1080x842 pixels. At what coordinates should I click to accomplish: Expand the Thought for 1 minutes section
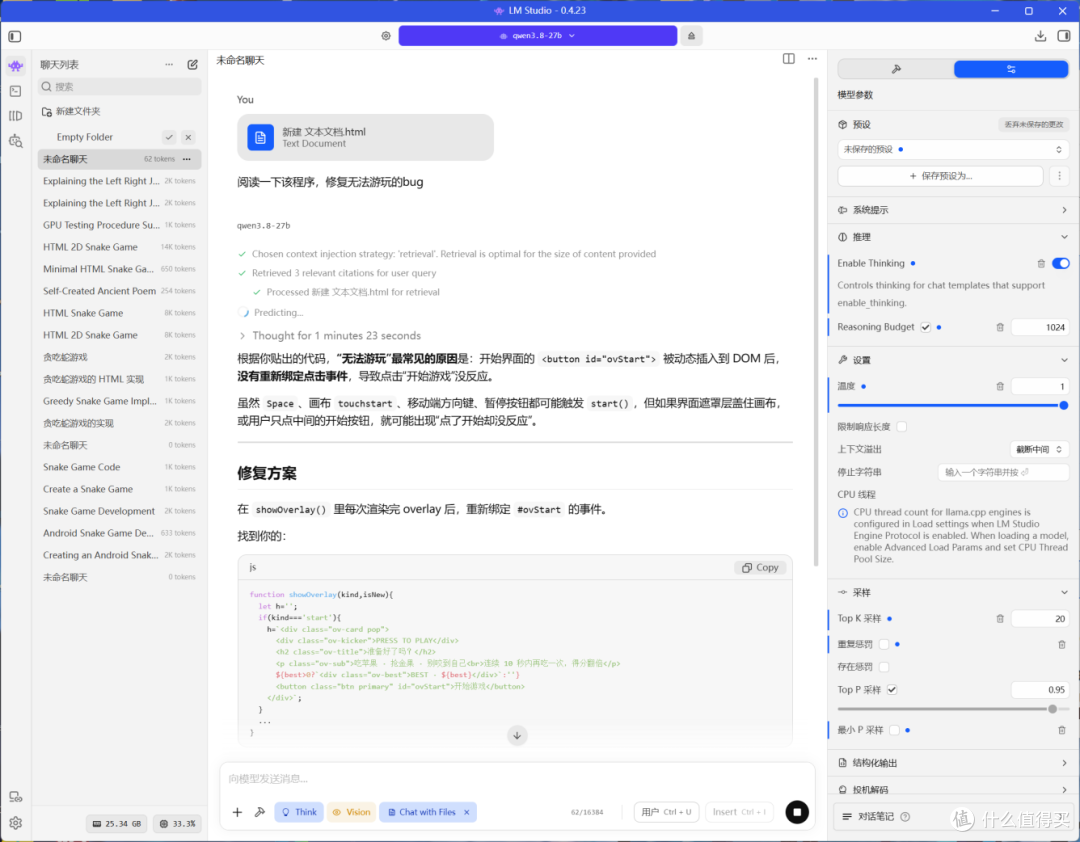[330, 336]
